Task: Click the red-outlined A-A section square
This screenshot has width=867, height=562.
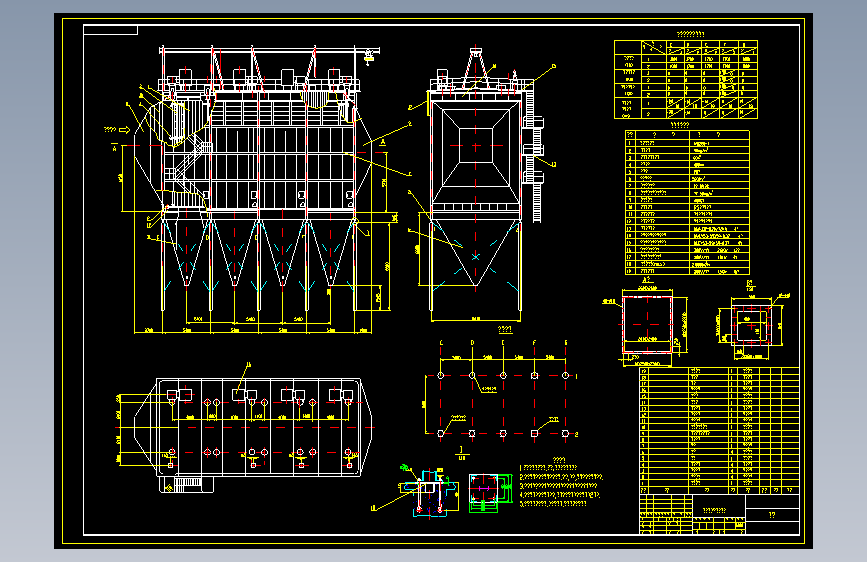Action: (x=647, y=324)
